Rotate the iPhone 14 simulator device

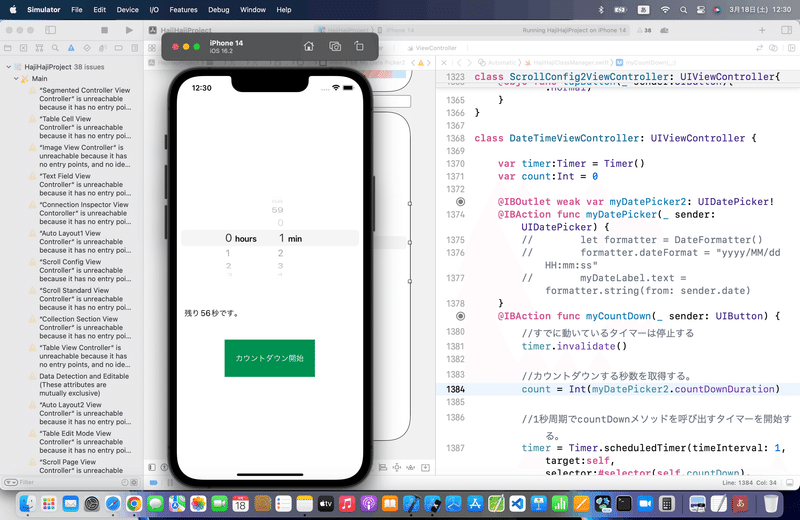click(x=359, y=46)
